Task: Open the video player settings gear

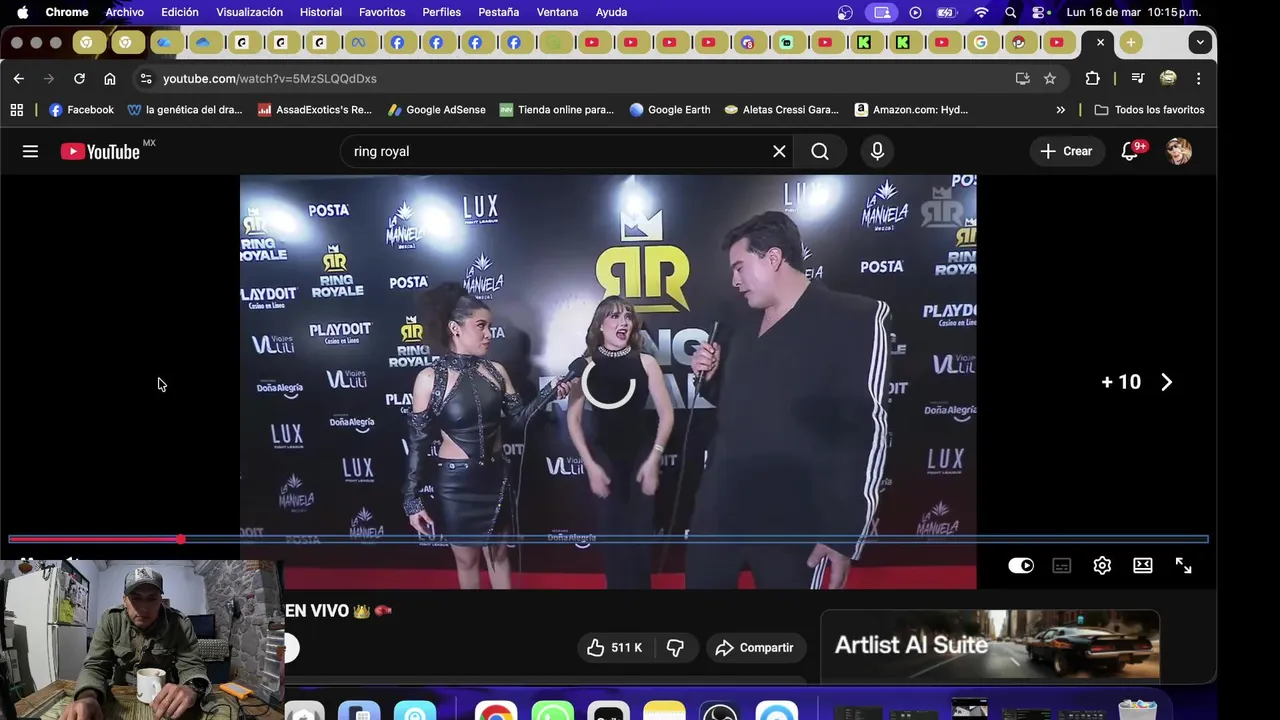Action: (x=1102, y=566)
